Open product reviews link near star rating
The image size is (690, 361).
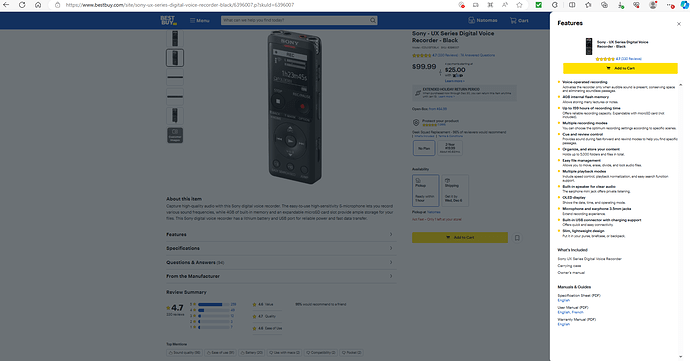445,55
